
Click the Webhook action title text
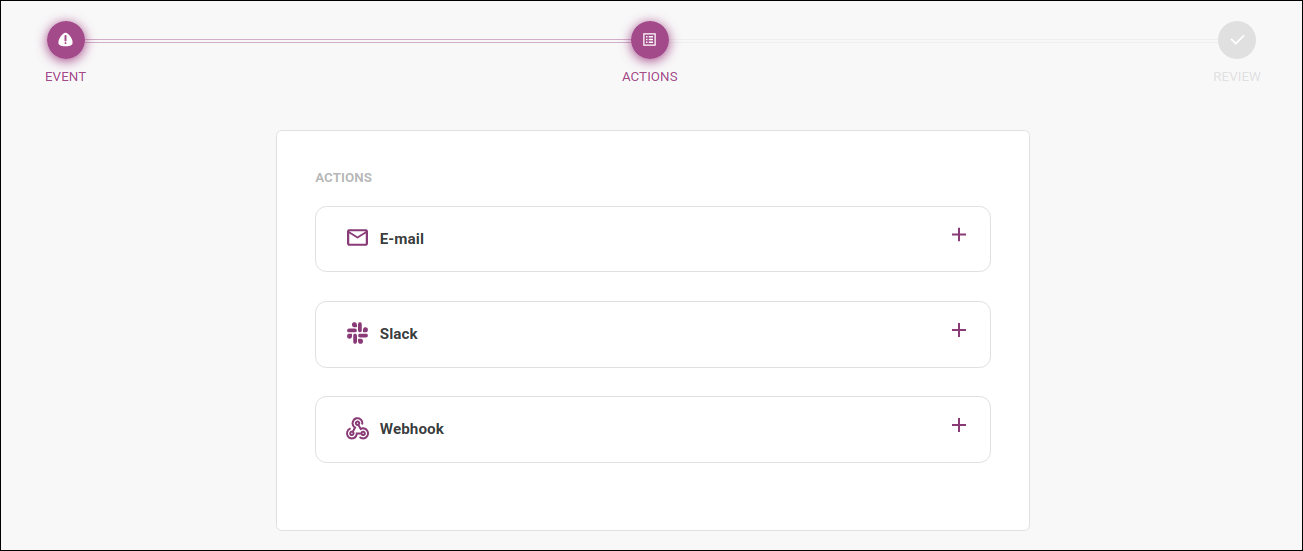pos(412,429)
